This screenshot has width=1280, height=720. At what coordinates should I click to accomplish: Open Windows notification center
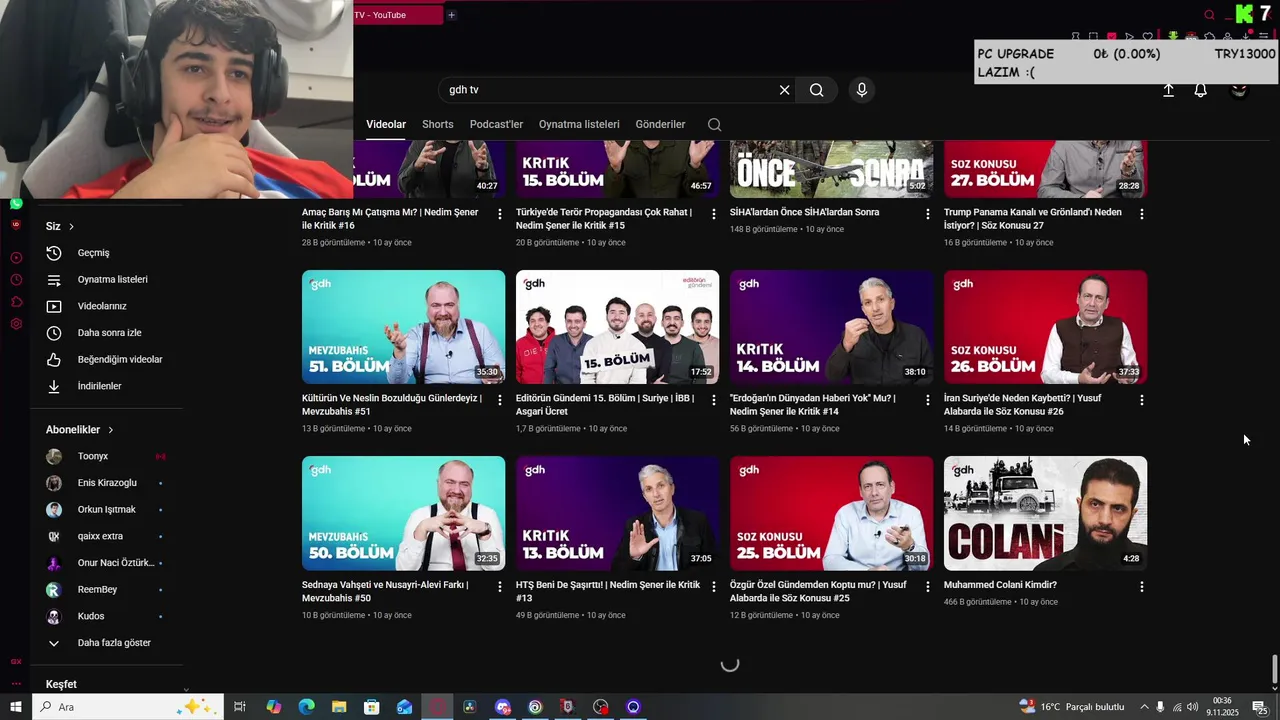click(x=1260, y=707)
